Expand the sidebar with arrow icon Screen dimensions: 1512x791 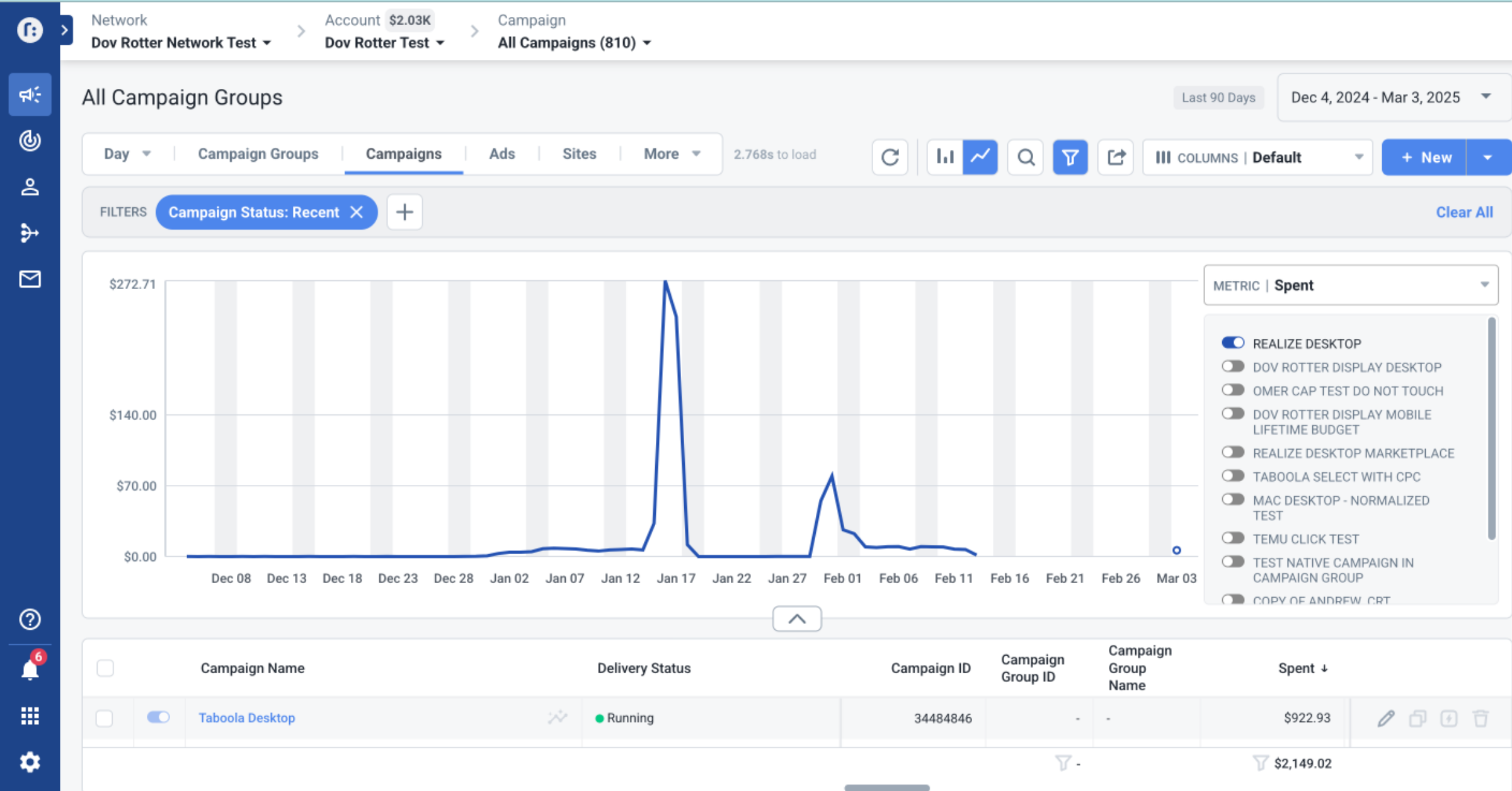[x=65, y=30]
